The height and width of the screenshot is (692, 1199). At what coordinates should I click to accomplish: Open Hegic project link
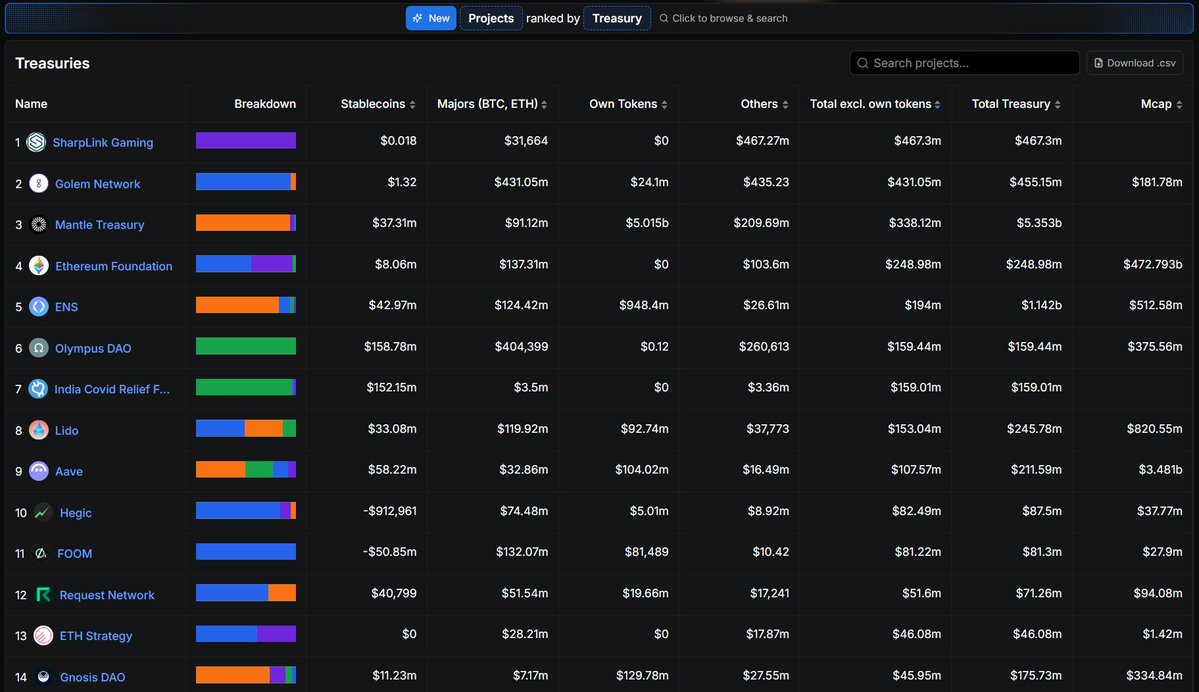click(x=75, y=513)
